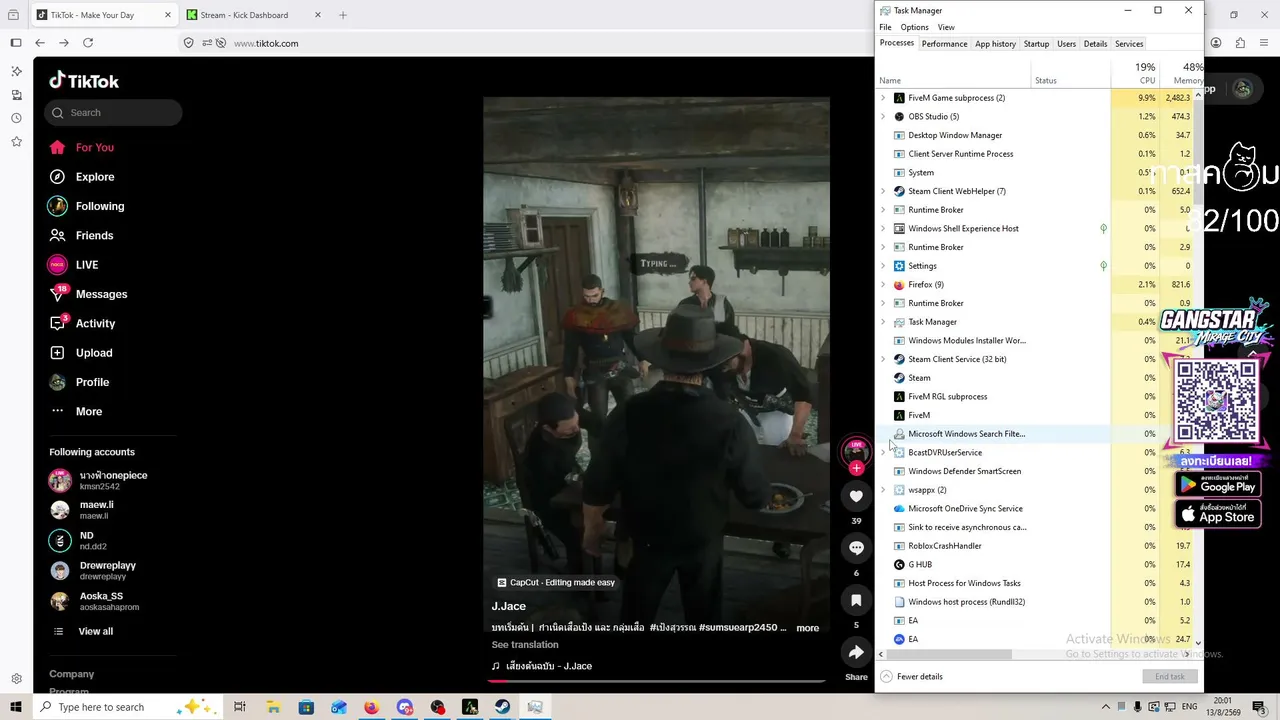Close the TikTok browser tab
This screenshot has height=720, width=1280.
click(167, 15)
